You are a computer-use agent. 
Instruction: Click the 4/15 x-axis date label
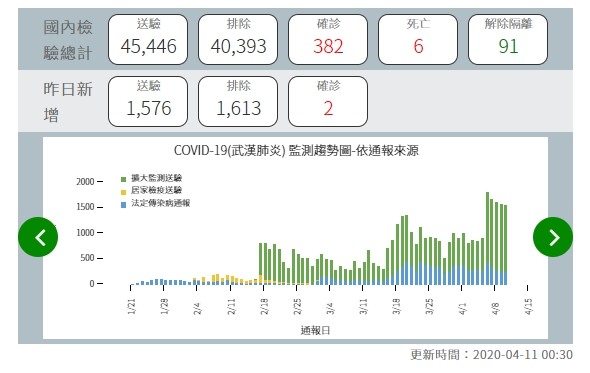pyautogui.click(x=529, y=306)
